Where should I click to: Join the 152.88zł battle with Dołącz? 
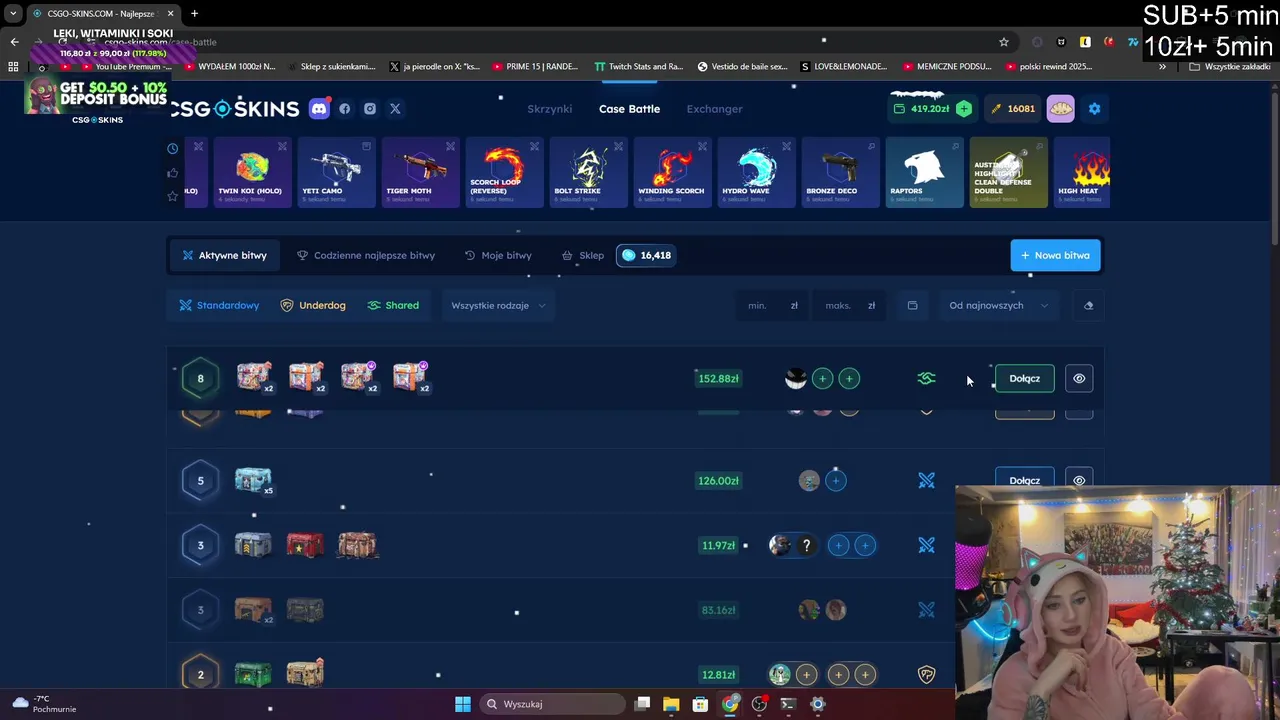(x=1024, y=378)
